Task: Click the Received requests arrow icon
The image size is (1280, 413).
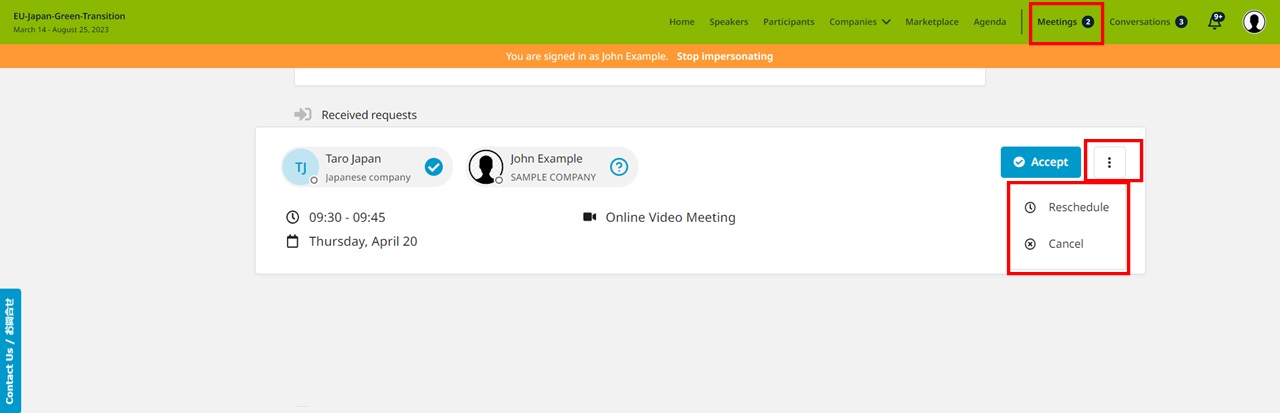Action: [303, 115]
